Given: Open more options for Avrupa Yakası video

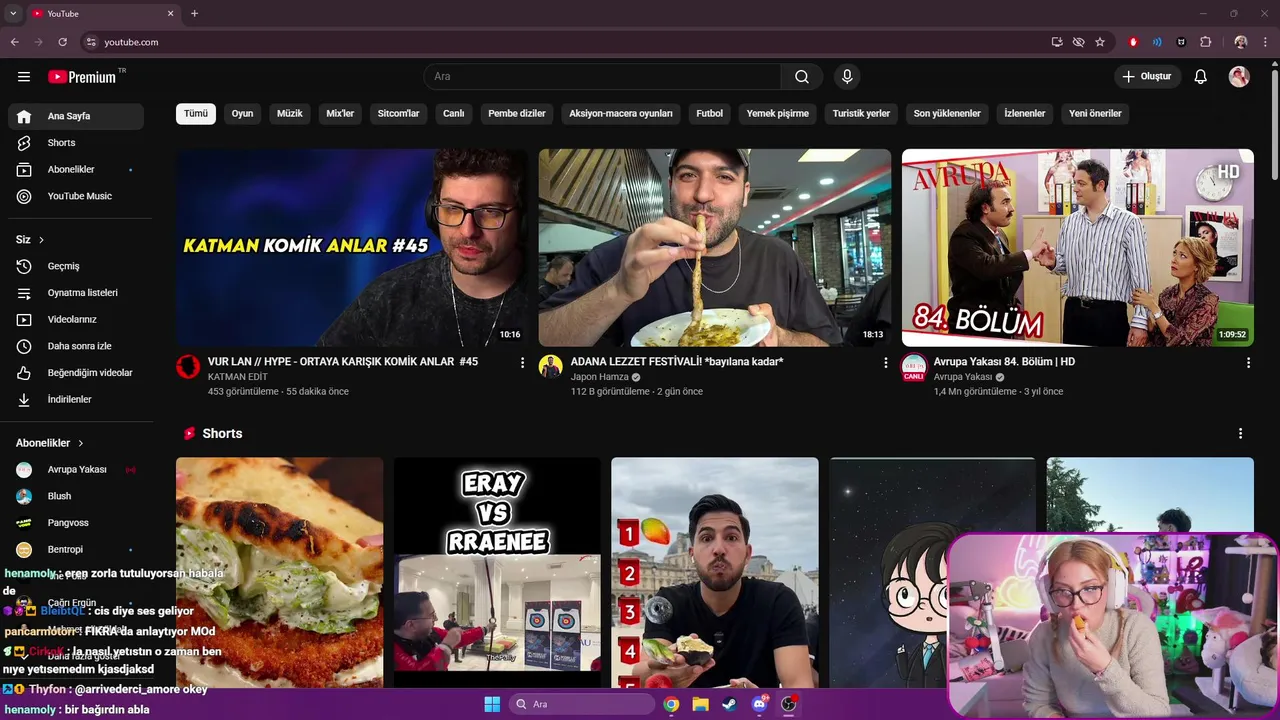Looking at the screenshot, I should click(1248, 363).
